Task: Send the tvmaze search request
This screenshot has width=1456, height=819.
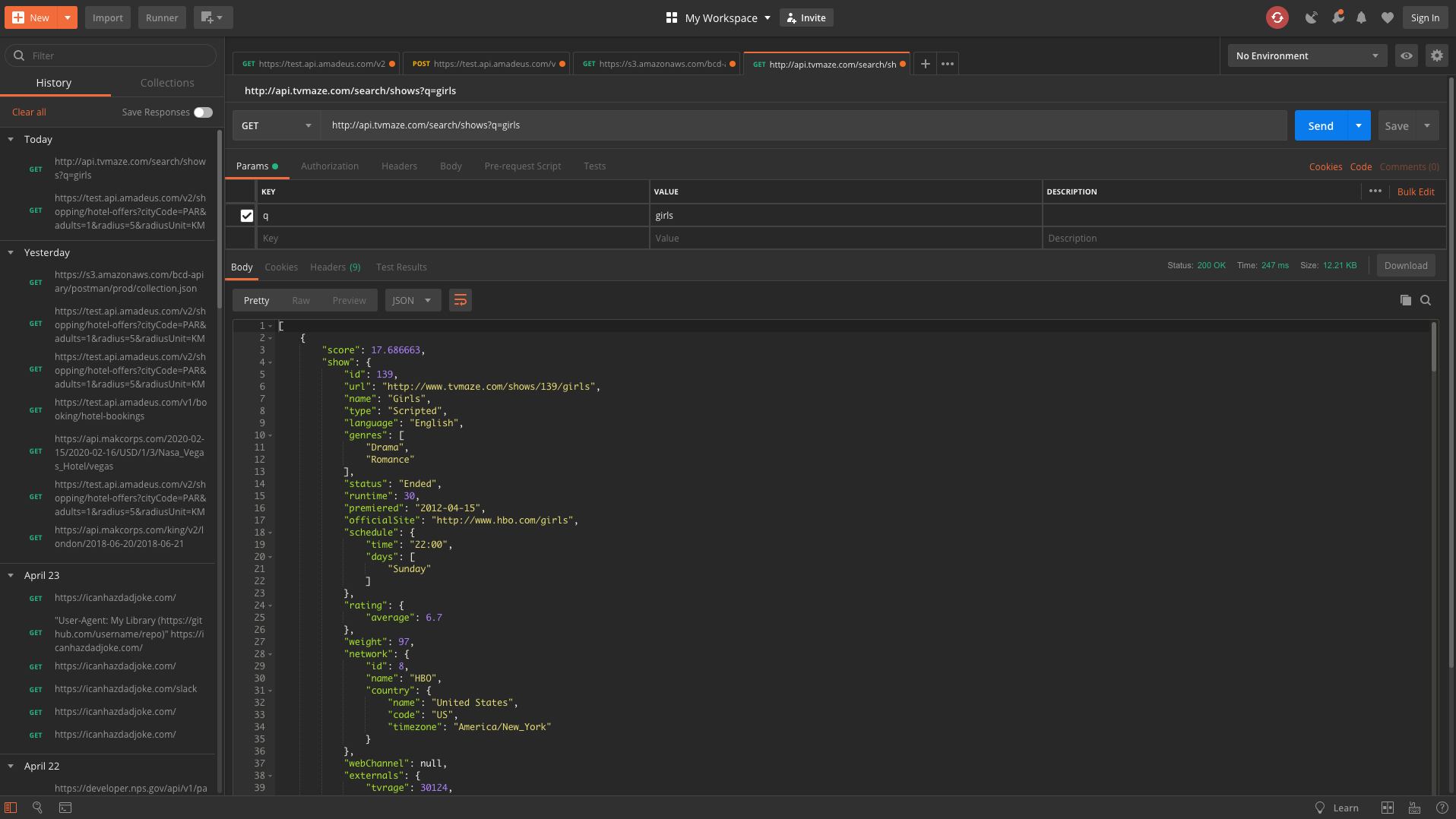Action: [x=1321, y=125]
